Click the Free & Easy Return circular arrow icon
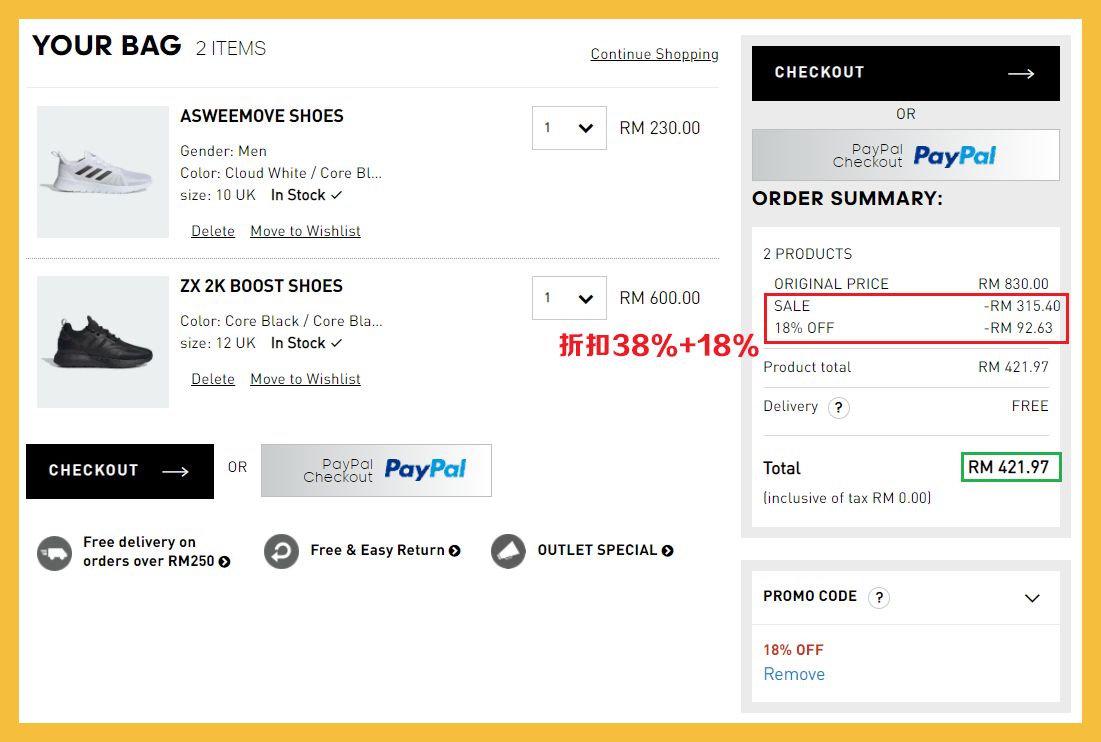 (281, 551)
